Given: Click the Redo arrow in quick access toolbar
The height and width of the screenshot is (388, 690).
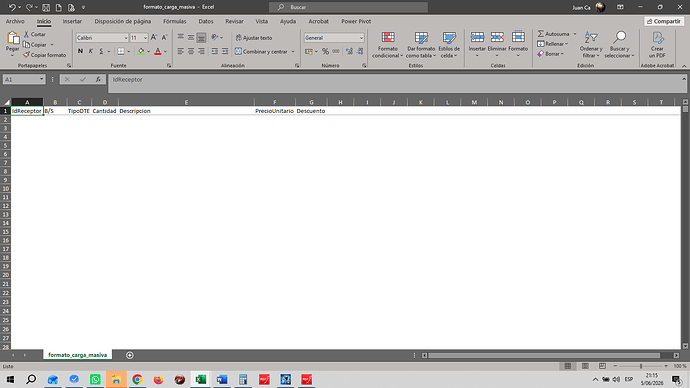Looking at the screenshot, I should 29,7.
